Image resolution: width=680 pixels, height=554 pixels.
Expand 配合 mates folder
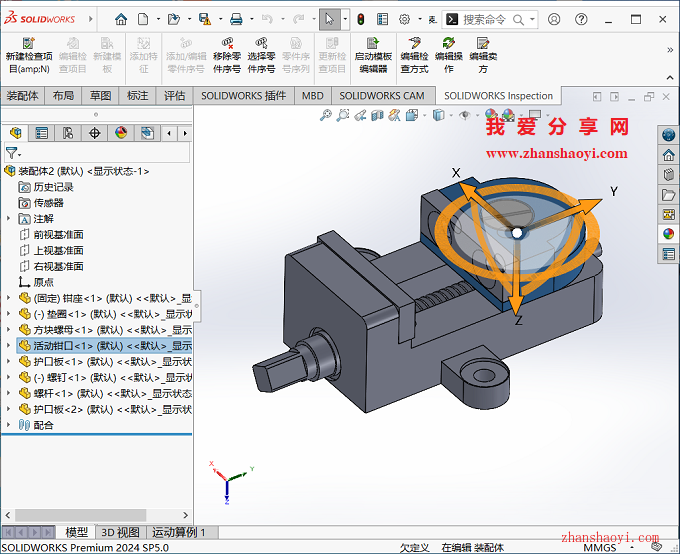pos(8,425)
